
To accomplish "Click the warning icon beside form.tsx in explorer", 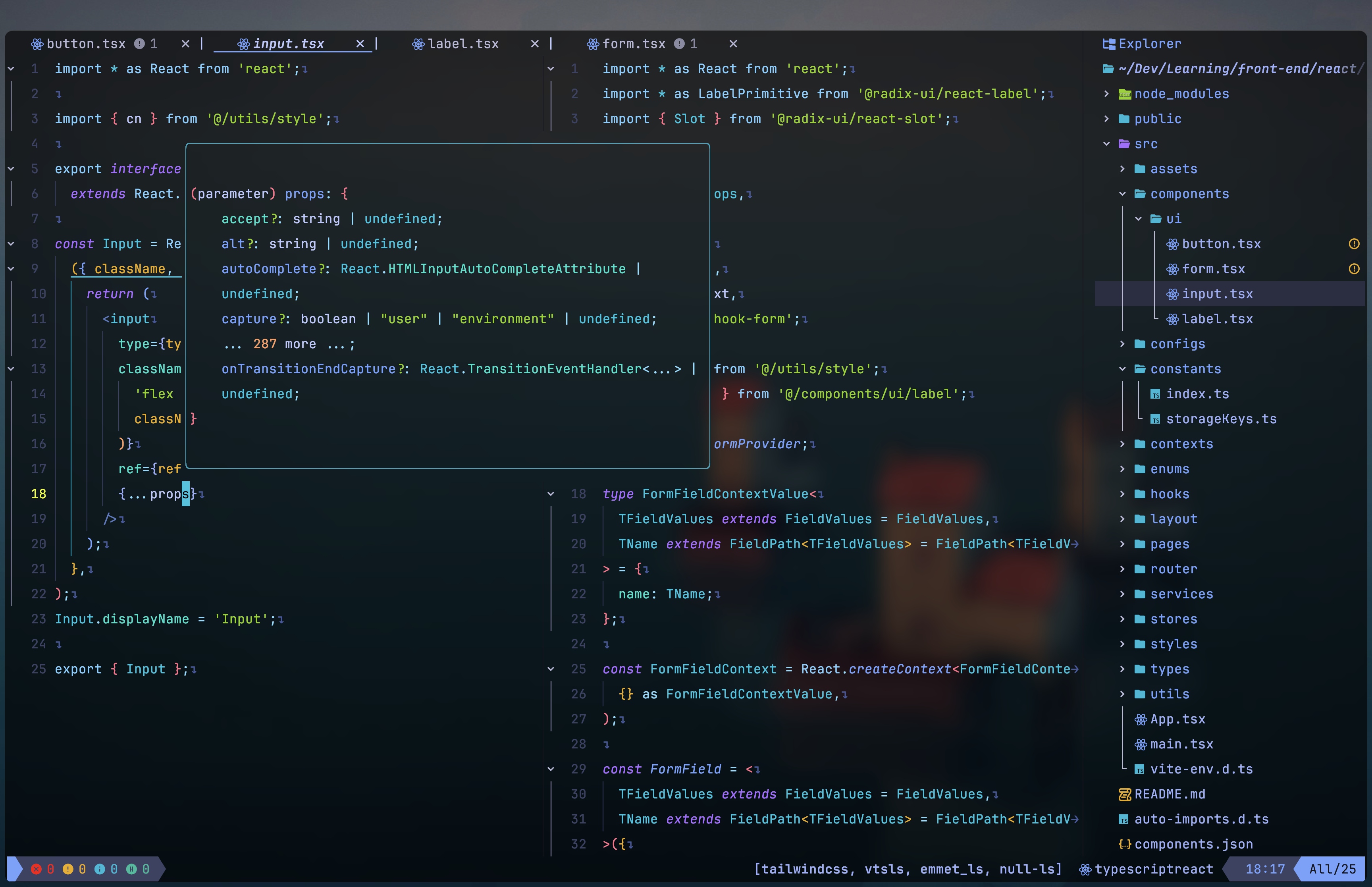I will click(x=1354, y=269).
